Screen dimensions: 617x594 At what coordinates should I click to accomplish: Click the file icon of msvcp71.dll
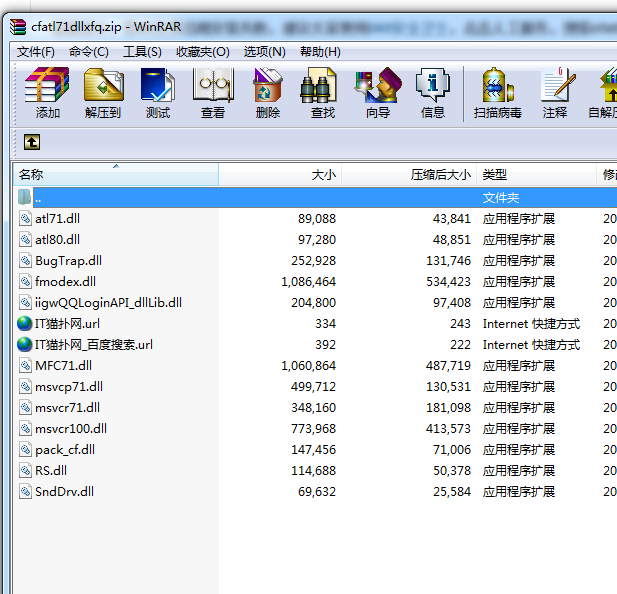click(x=25, y=386)
